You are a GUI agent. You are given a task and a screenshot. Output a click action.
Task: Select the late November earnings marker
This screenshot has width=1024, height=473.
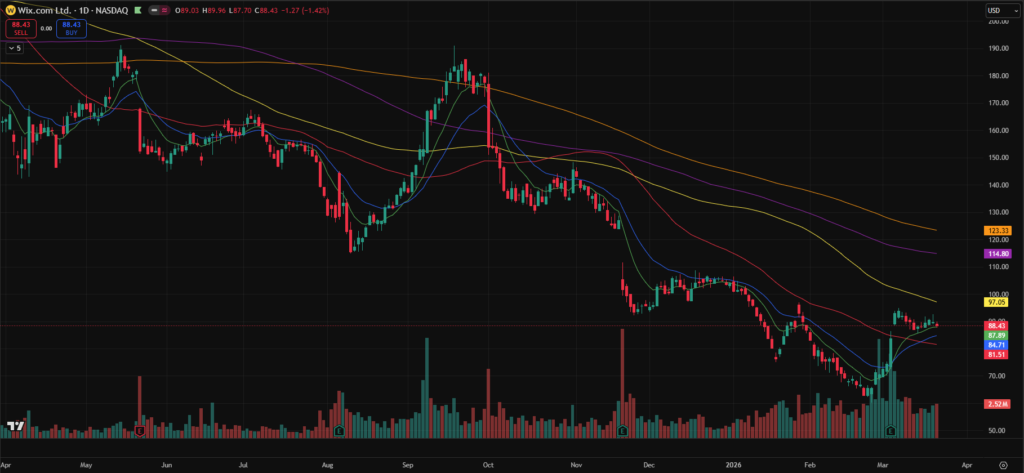coord(622,431)
